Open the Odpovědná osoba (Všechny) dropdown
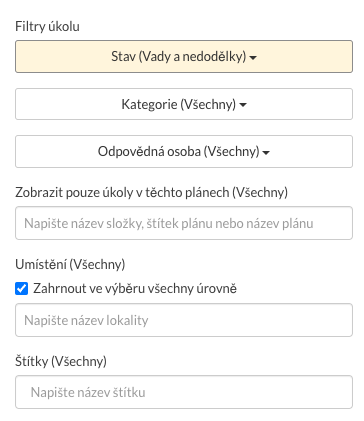364x421 pixels. tap(184, 151)
